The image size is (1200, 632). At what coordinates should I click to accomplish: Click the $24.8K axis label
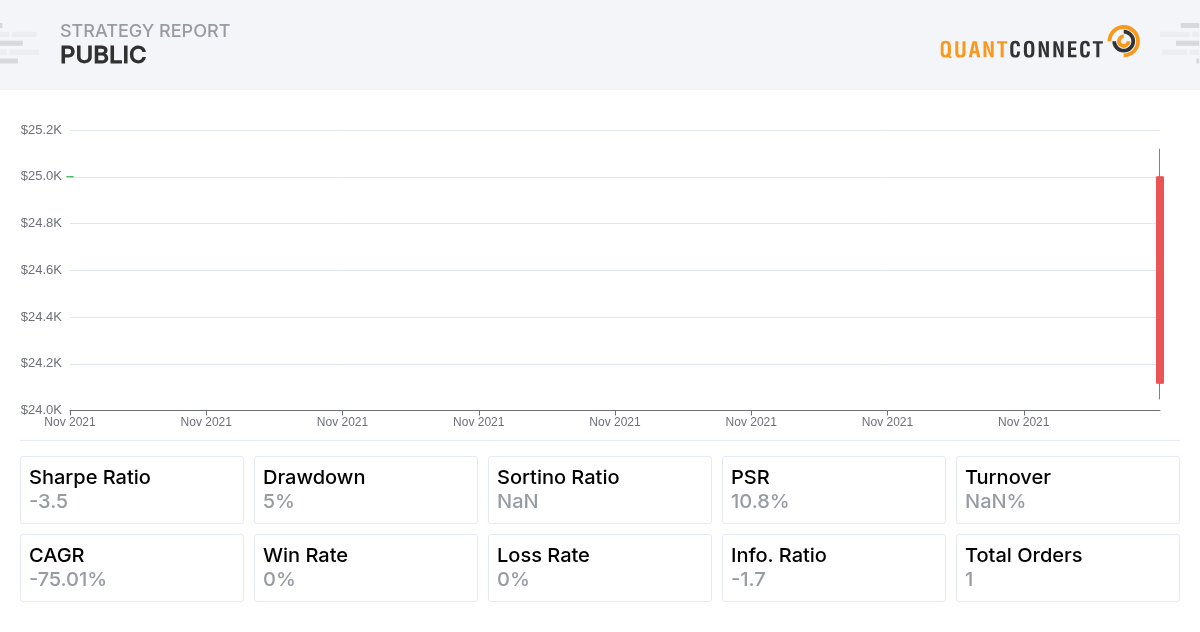pos(41,223)
